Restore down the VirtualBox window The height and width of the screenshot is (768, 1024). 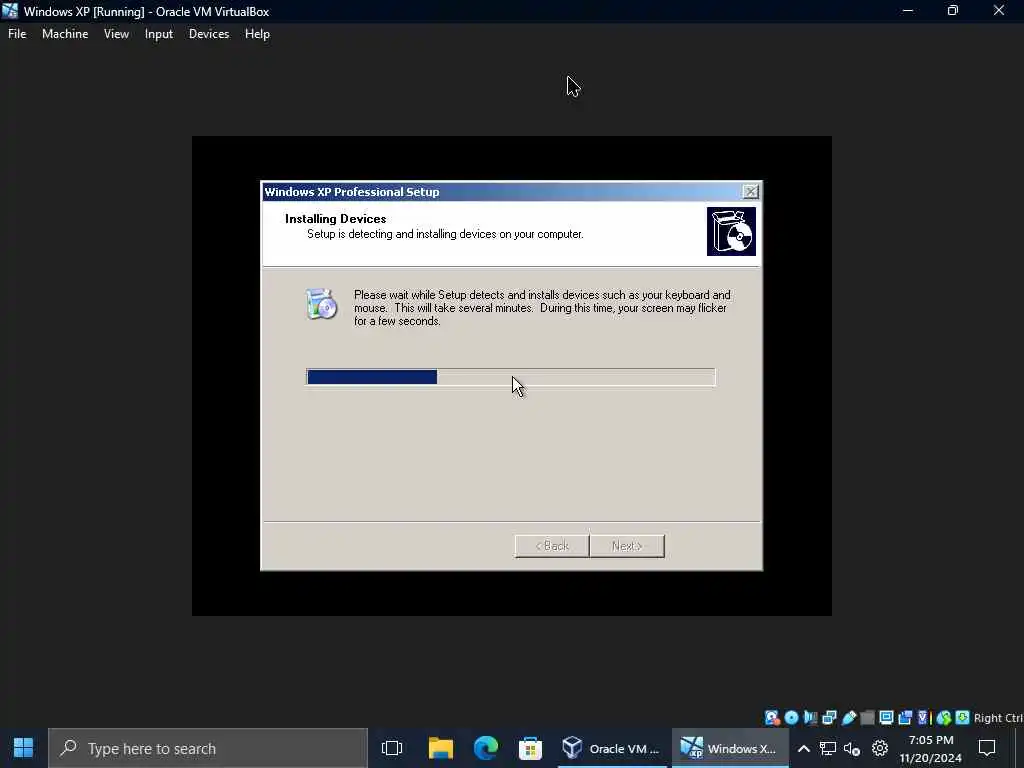click(x=953, y=10)
